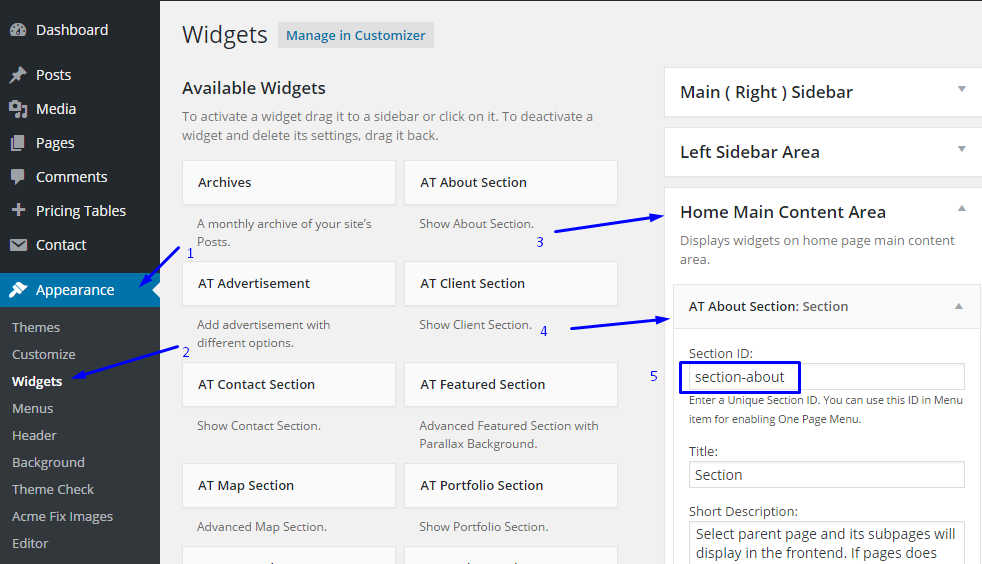
Task: Select the AT About Section available widget
Action: pos(510,182)
